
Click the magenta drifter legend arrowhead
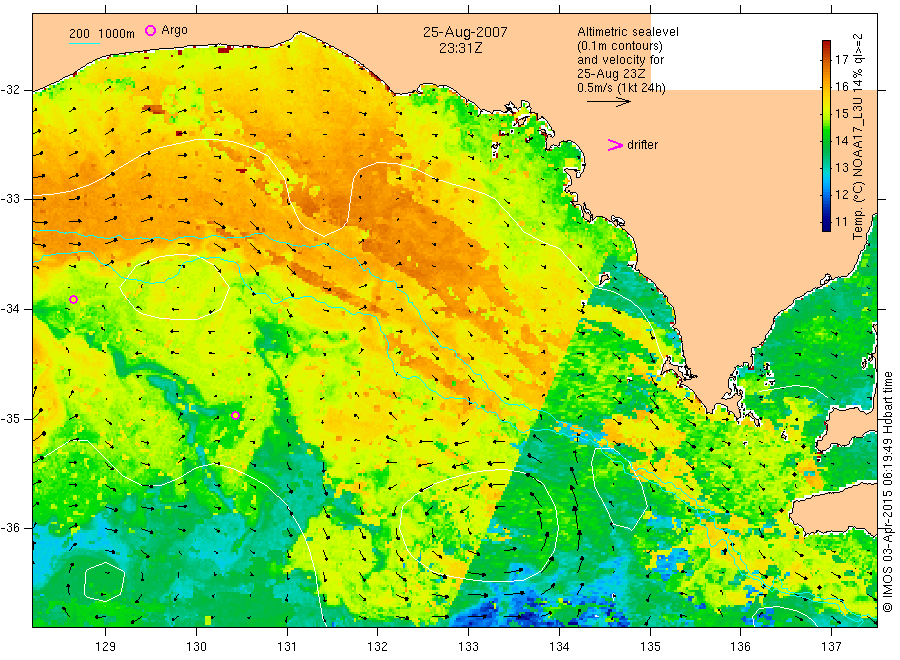point(615,145)
